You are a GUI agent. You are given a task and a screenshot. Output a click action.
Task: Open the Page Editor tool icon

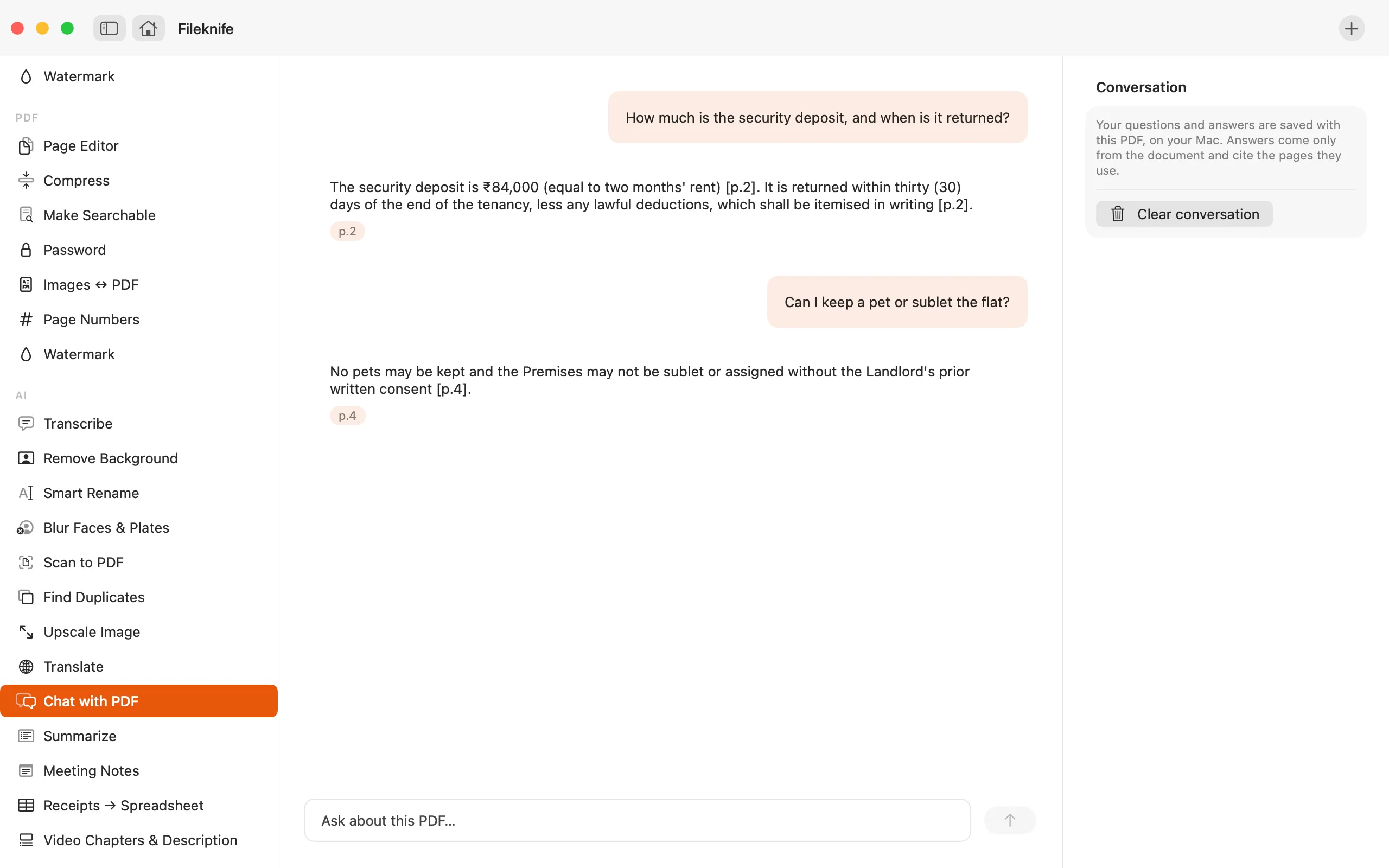pyautogui.click(x=26, y=146)
